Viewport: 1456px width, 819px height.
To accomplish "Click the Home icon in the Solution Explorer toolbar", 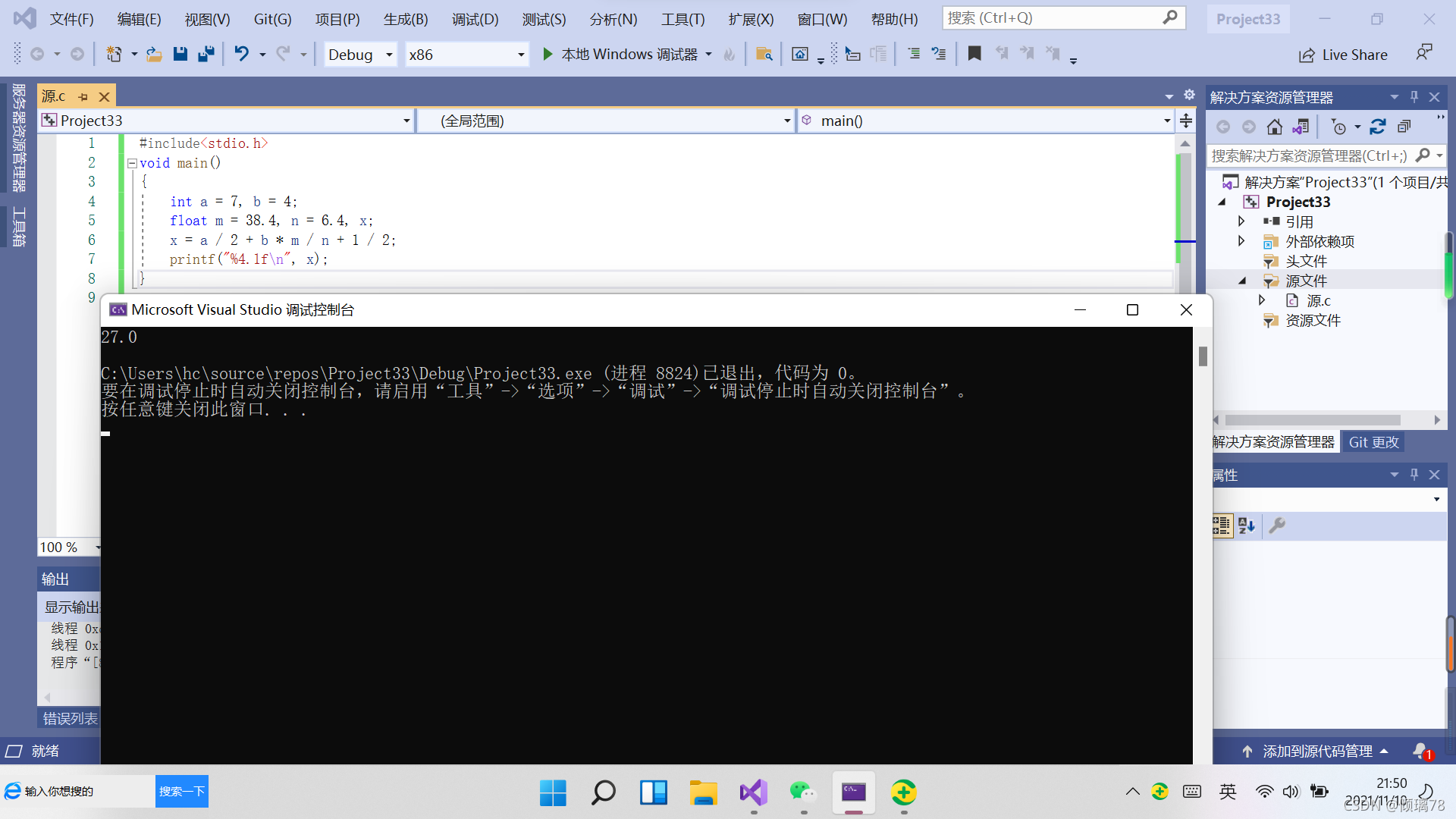I will (x=1275, y=127).
